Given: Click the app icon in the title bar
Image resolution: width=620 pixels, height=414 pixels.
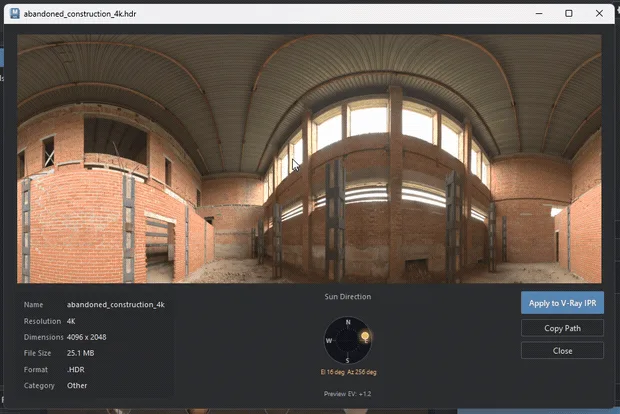Looking at the screenshot, I should point(15,13).
